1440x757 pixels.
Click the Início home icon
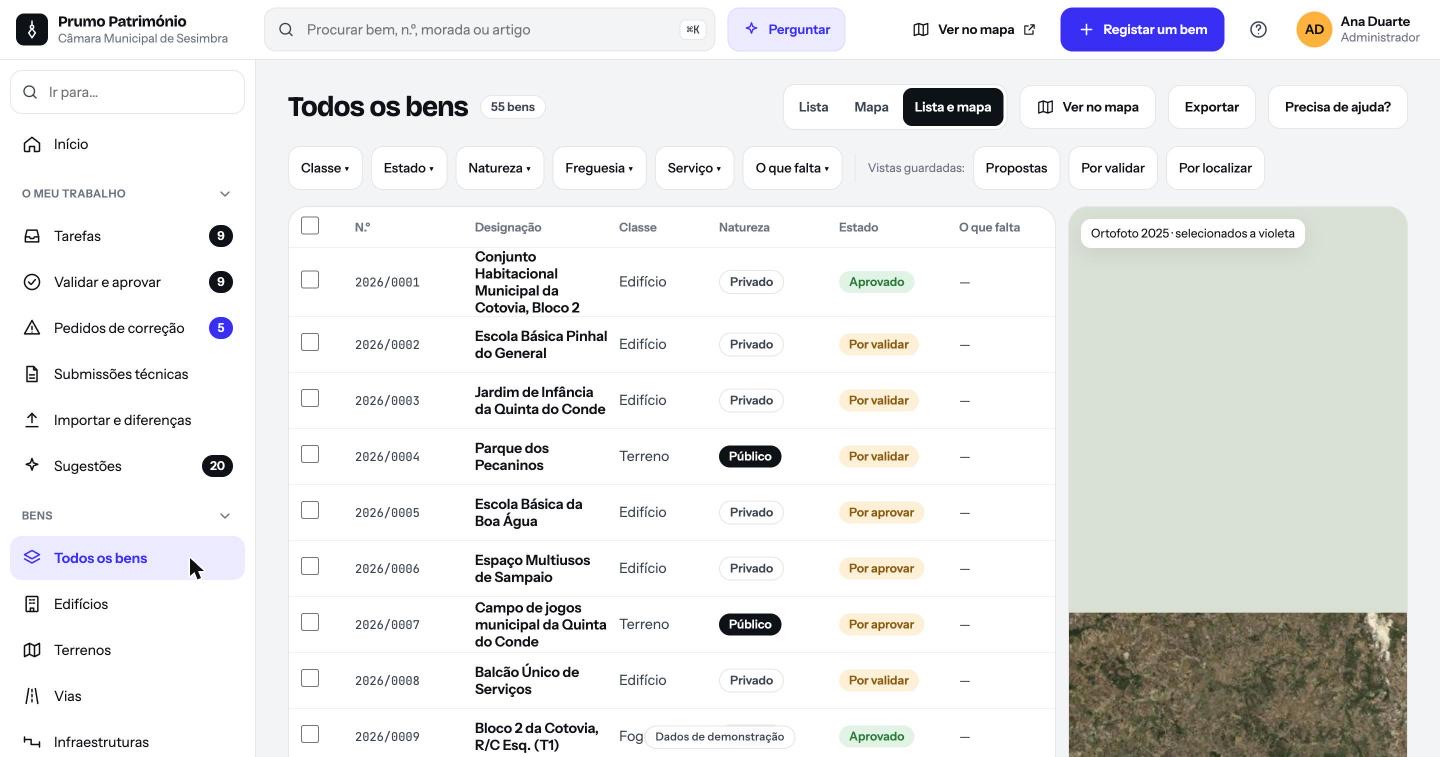pos(32,144)
